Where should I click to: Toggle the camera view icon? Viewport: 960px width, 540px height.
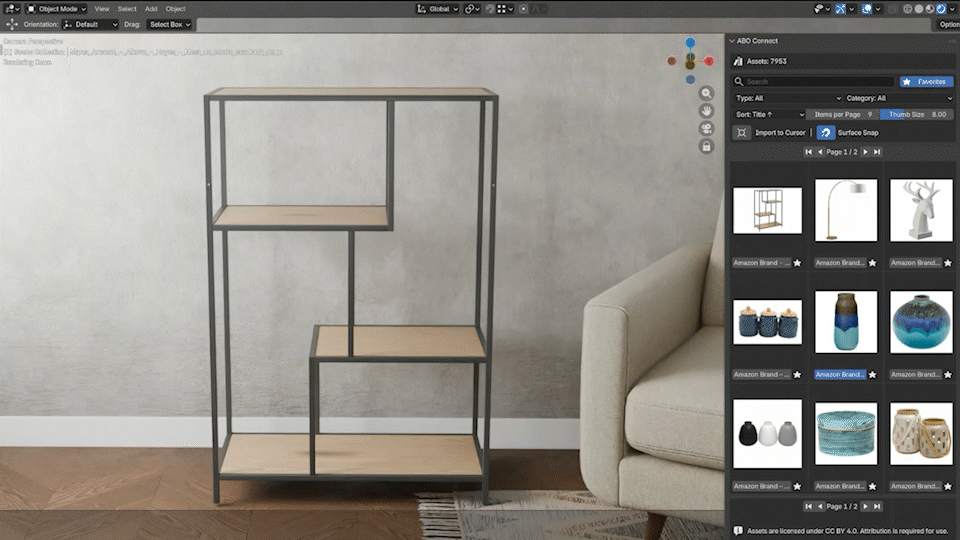707,129
